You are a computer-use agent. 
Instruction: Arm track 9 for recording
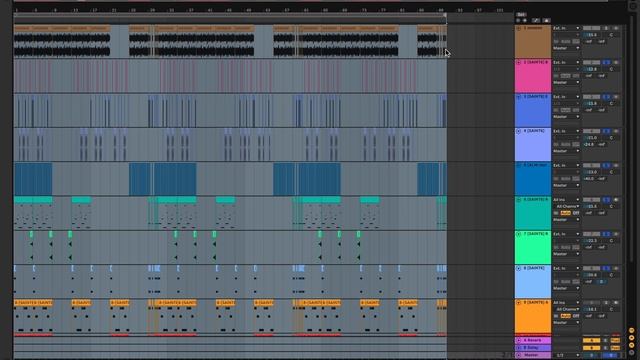pyautogui.click(x=616, y=302)
